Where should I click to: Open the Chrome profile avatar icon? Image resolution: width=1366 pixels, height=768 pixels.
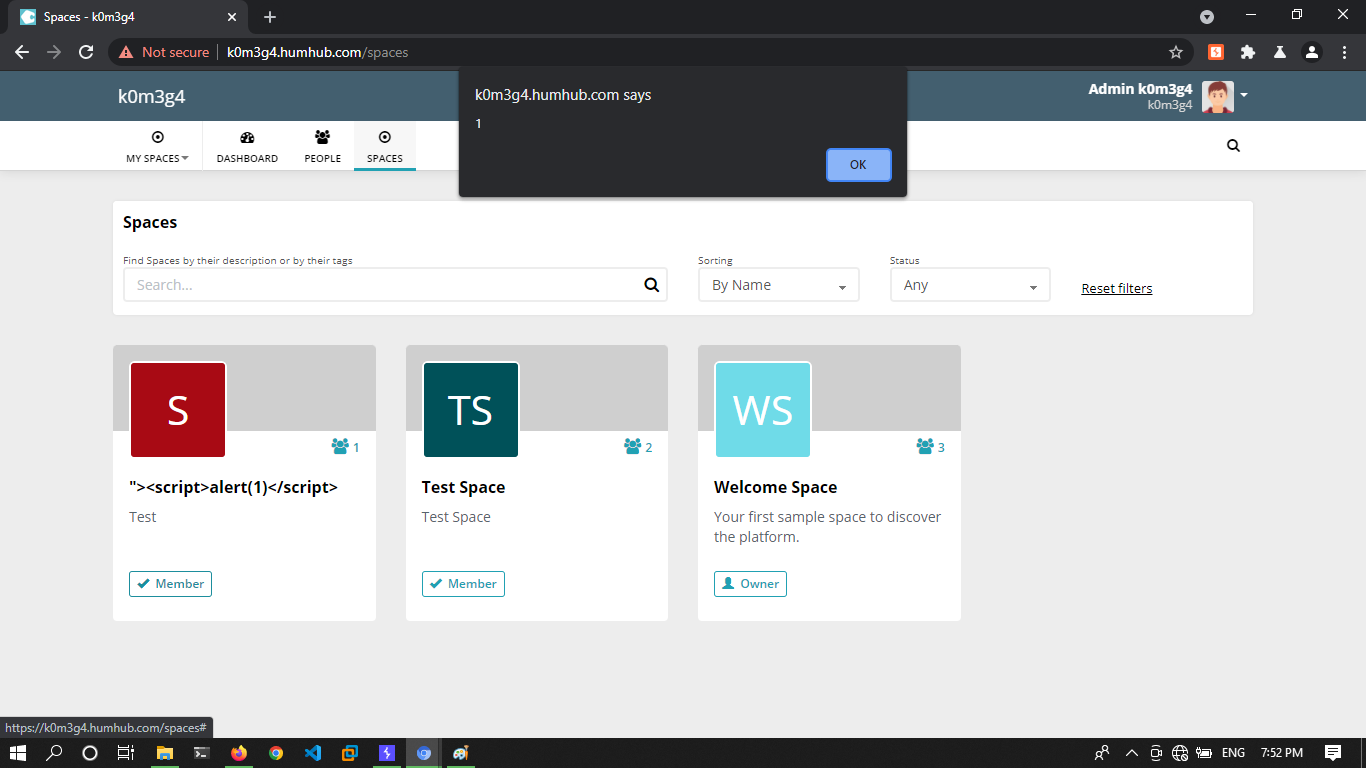click(x=1312, y=52)
